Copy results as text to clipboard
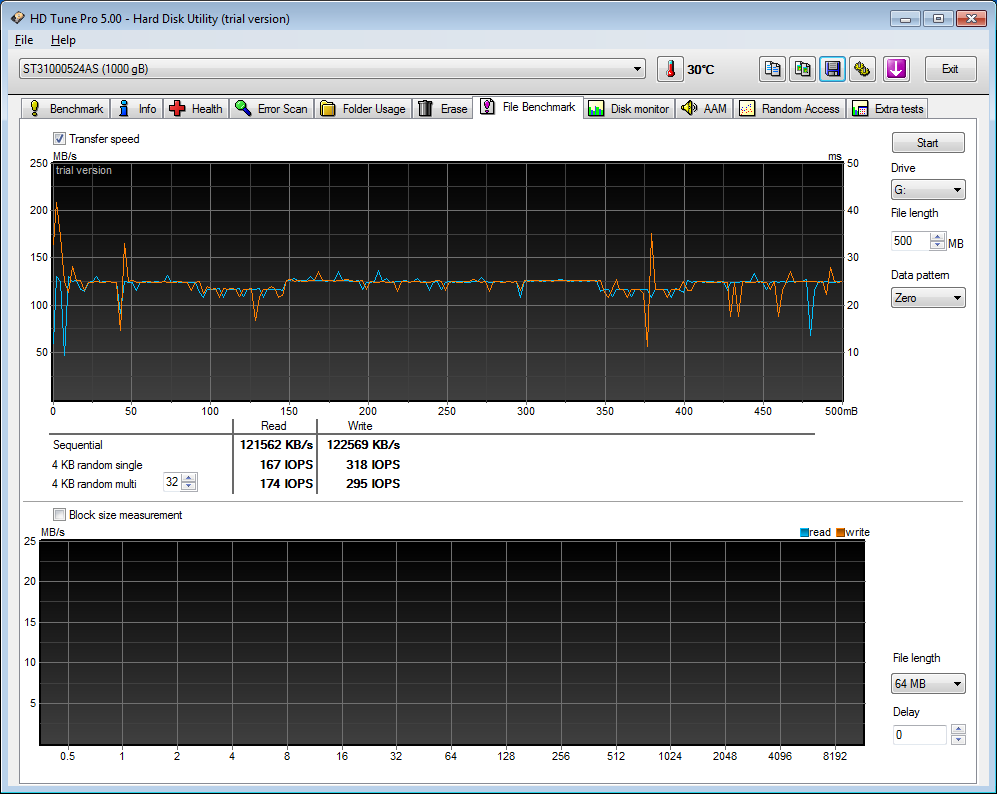The image size is (997, 794). pyautogui.click(x=772, y=69)
